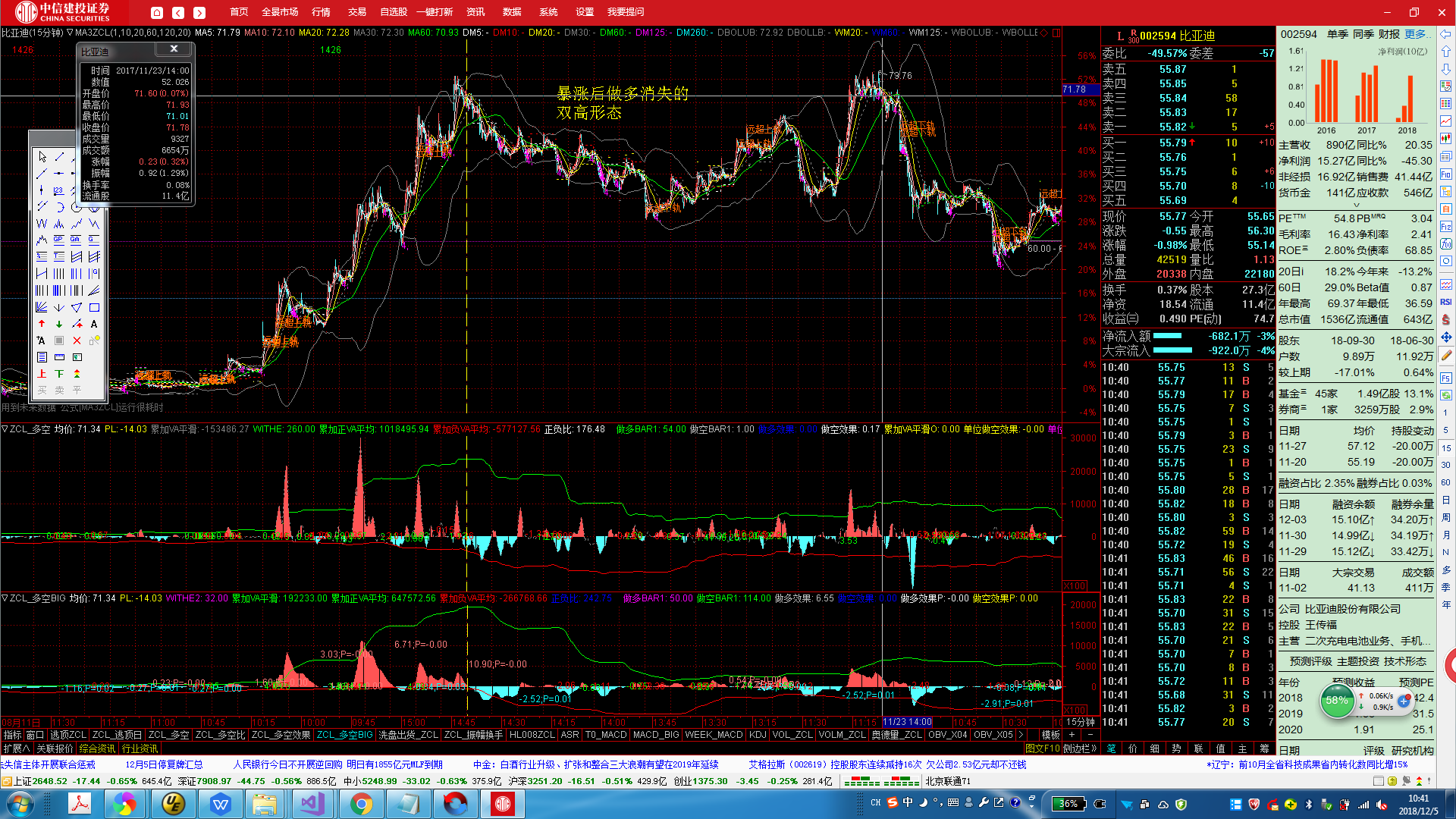This screenshot has height=819, width=1456.
Task: Toggle the 侧边栏 sidebar display
Action: (x=1080, y=748)
